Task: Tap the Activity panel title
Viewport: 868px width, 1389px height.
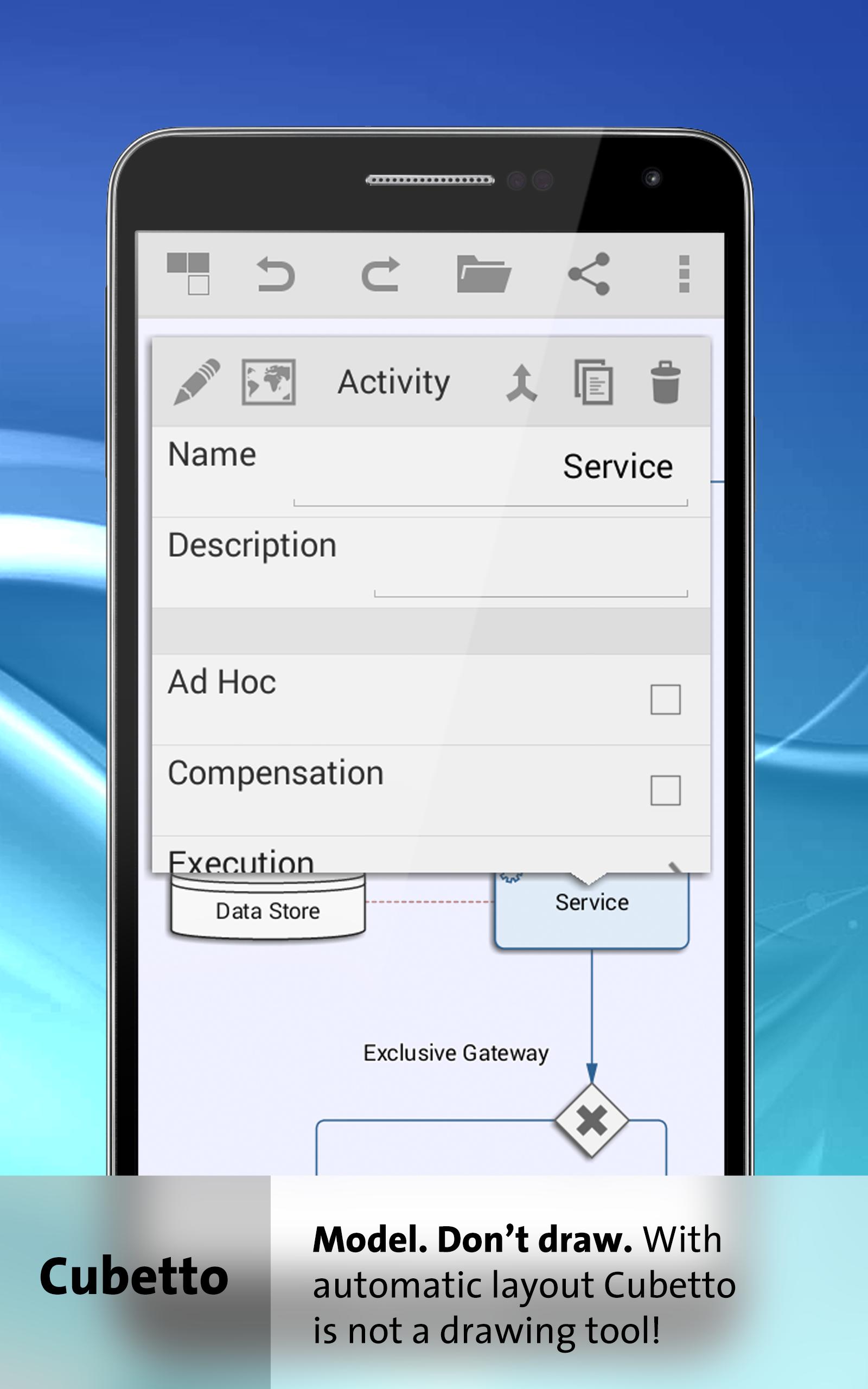Action: click(394, 383)
